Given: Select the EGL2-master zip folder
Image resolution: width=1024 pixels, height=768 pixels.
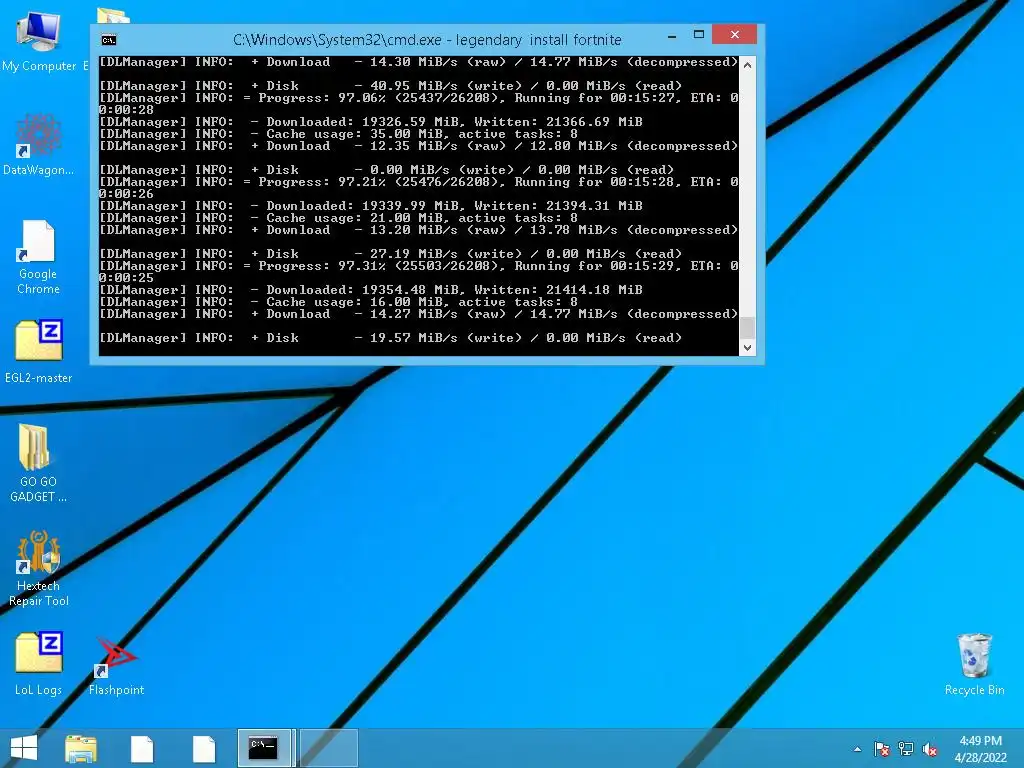Looking at the screenshot, I should 39,351.
